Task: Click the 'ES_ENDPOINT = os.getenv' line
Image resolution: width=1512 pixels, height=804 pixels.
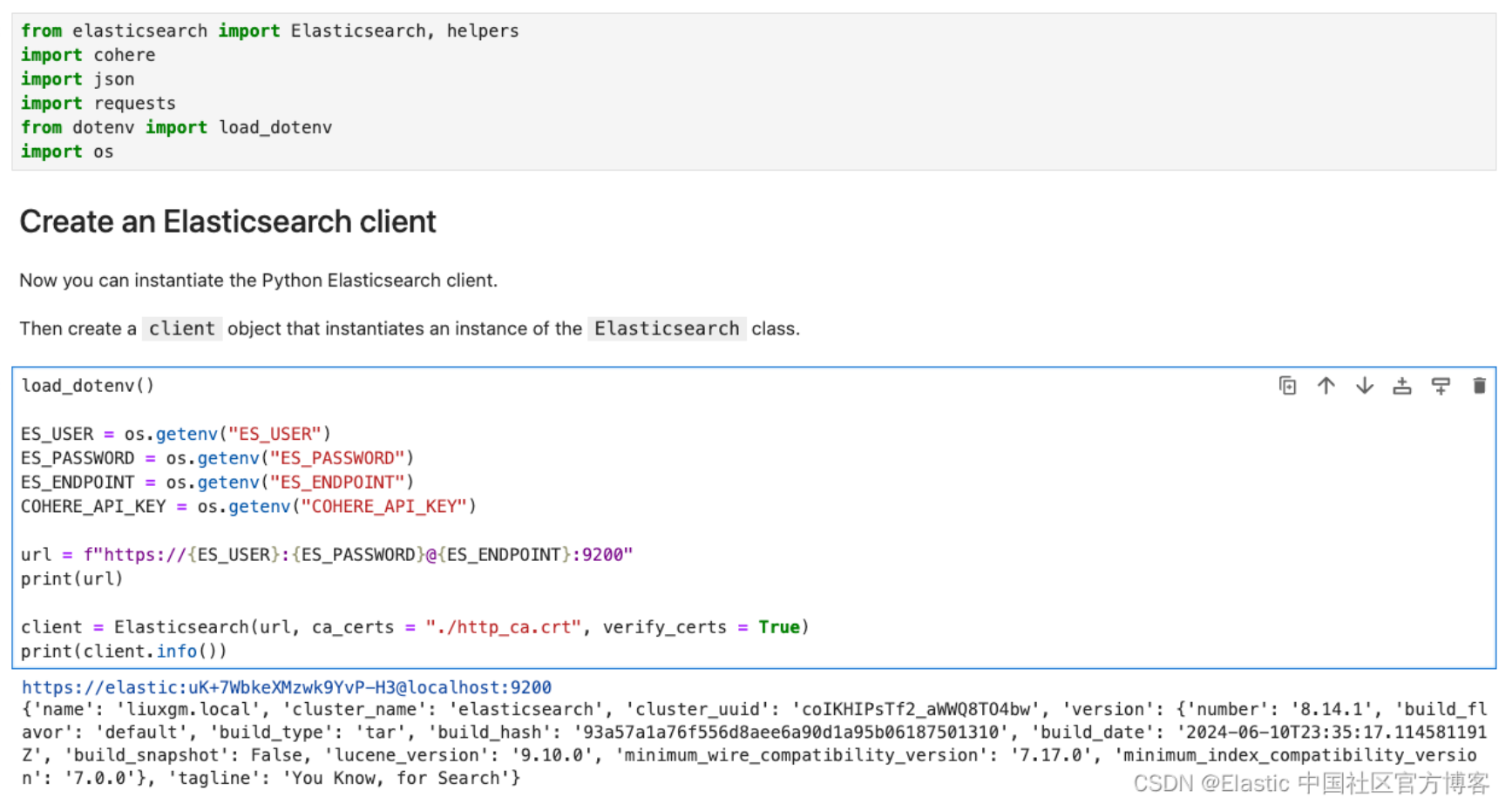Action: pos(217,482)
